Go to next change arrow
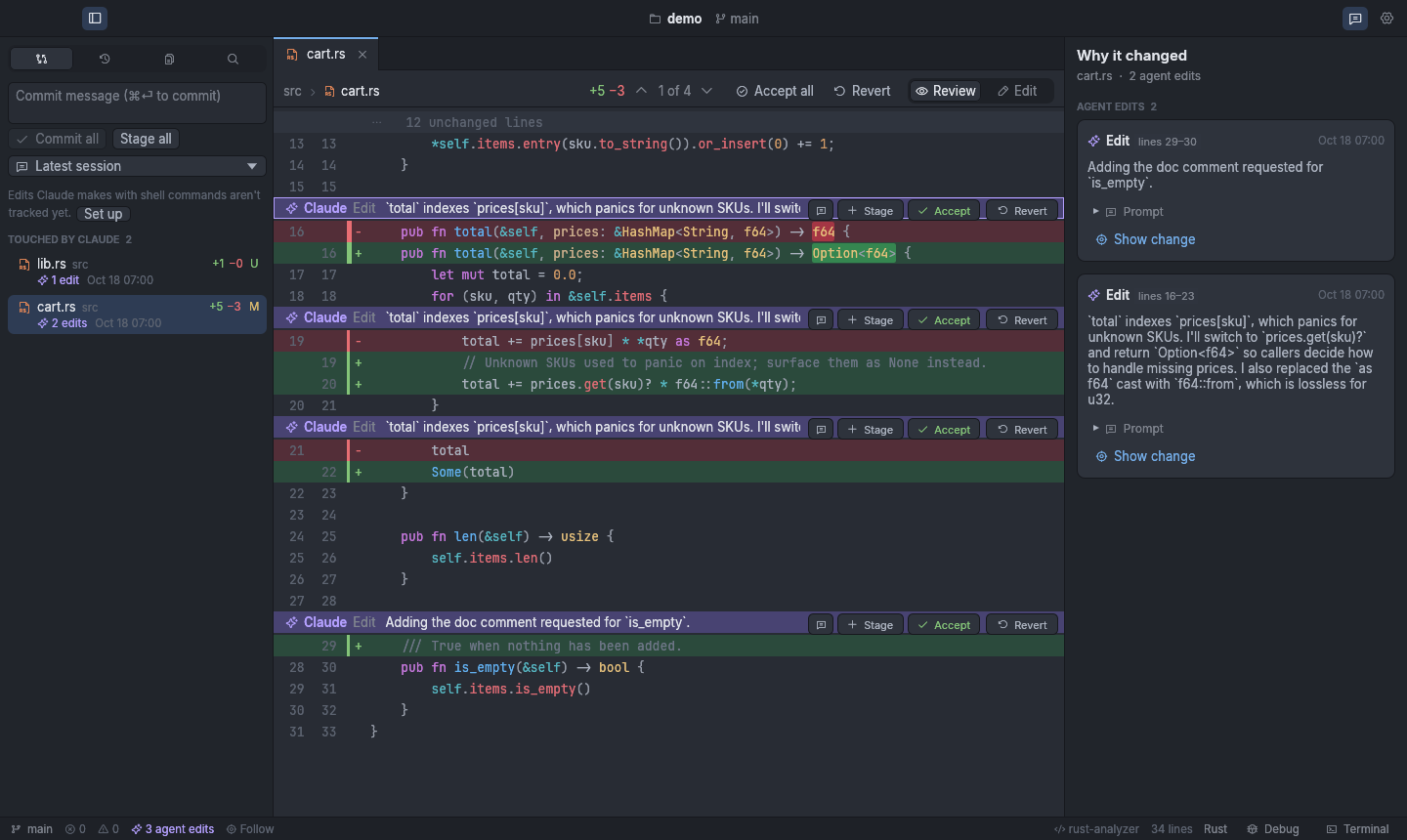The height and width of the screenshot is (840, 1407). pyautogui.click(x=707, y=91)
